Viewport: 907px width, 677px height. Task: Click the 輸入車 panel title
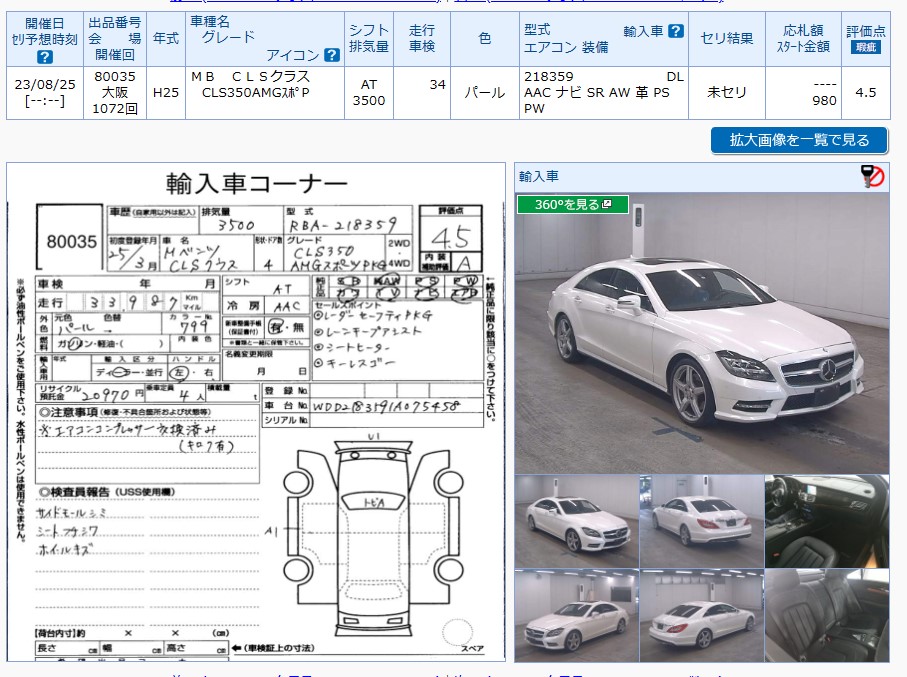coord(539,176)
